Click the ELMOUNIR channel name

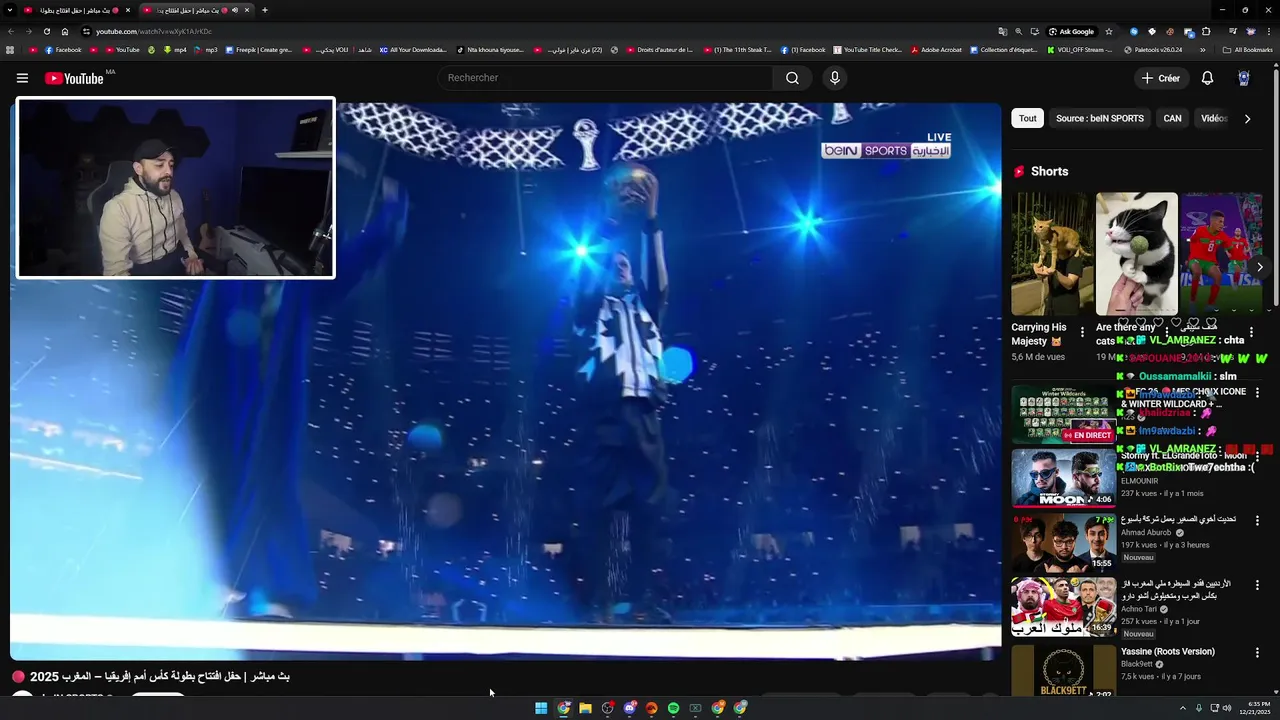pos(1139,481)
